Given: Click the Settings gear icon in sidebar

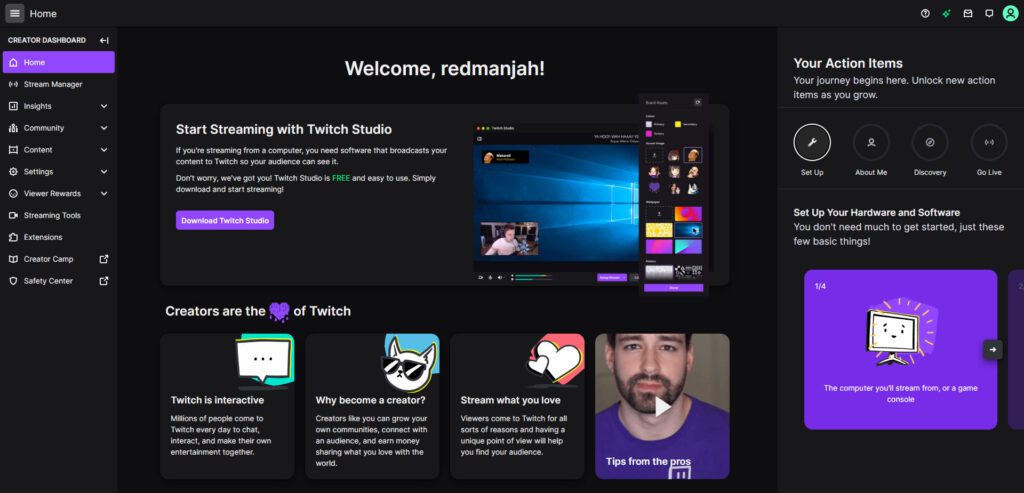Looking at the screenshot, I should [13, 172].
